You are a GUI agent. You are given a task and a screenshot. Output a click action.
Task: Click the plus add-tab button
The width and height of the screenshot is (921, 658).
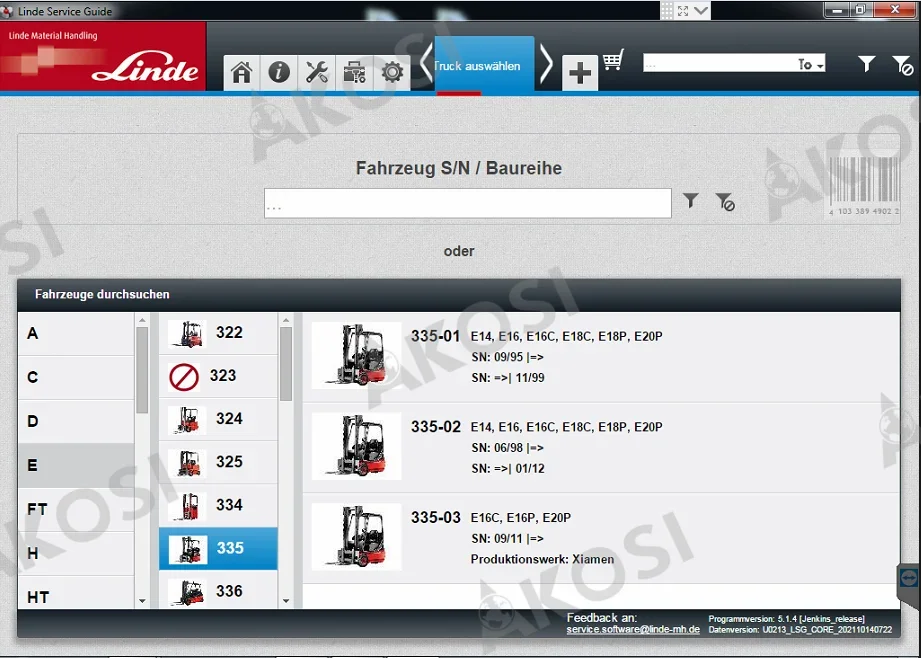[580, 73]
